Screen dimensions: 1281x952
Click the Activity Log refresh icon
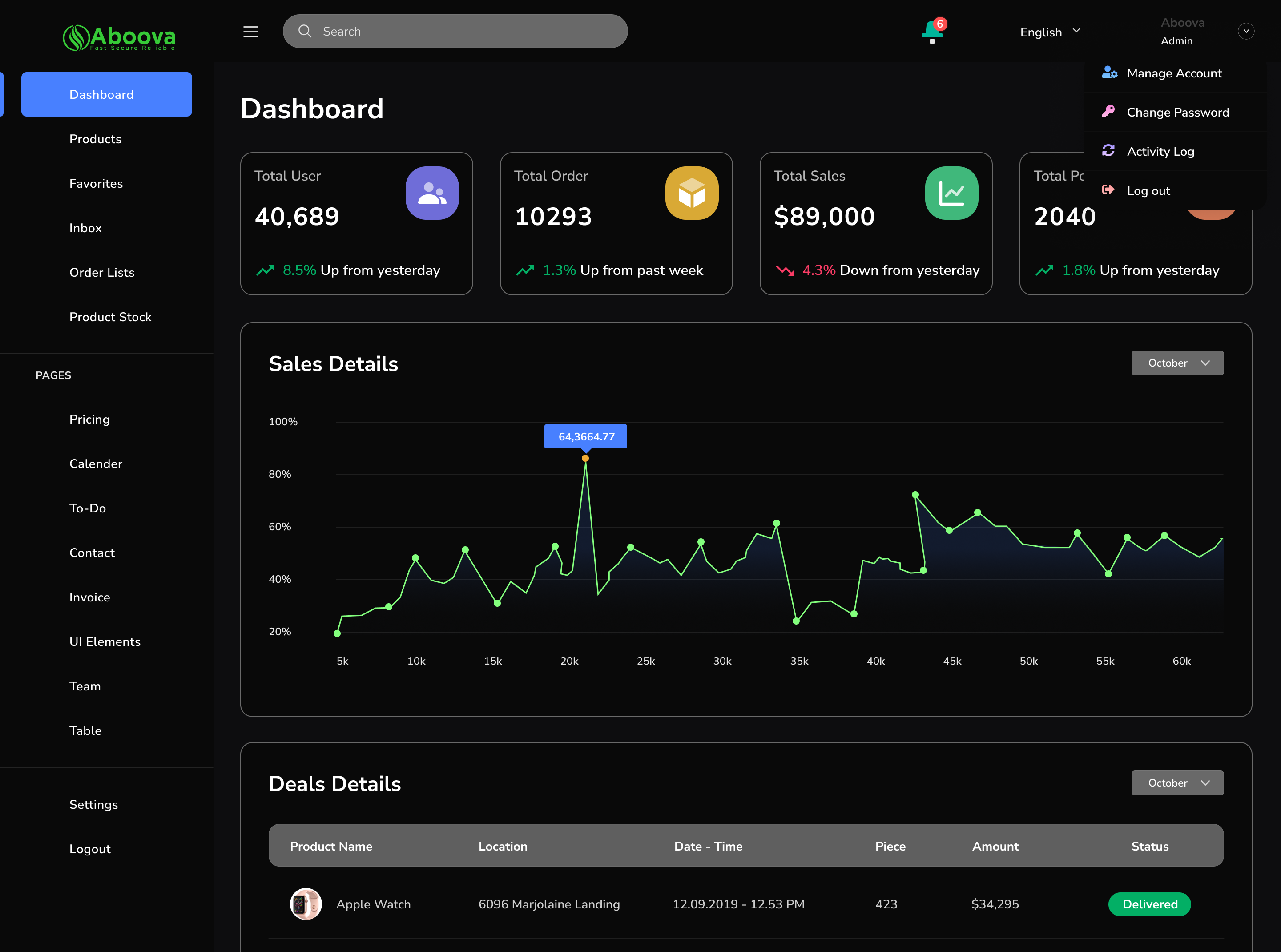(1108, 150)
